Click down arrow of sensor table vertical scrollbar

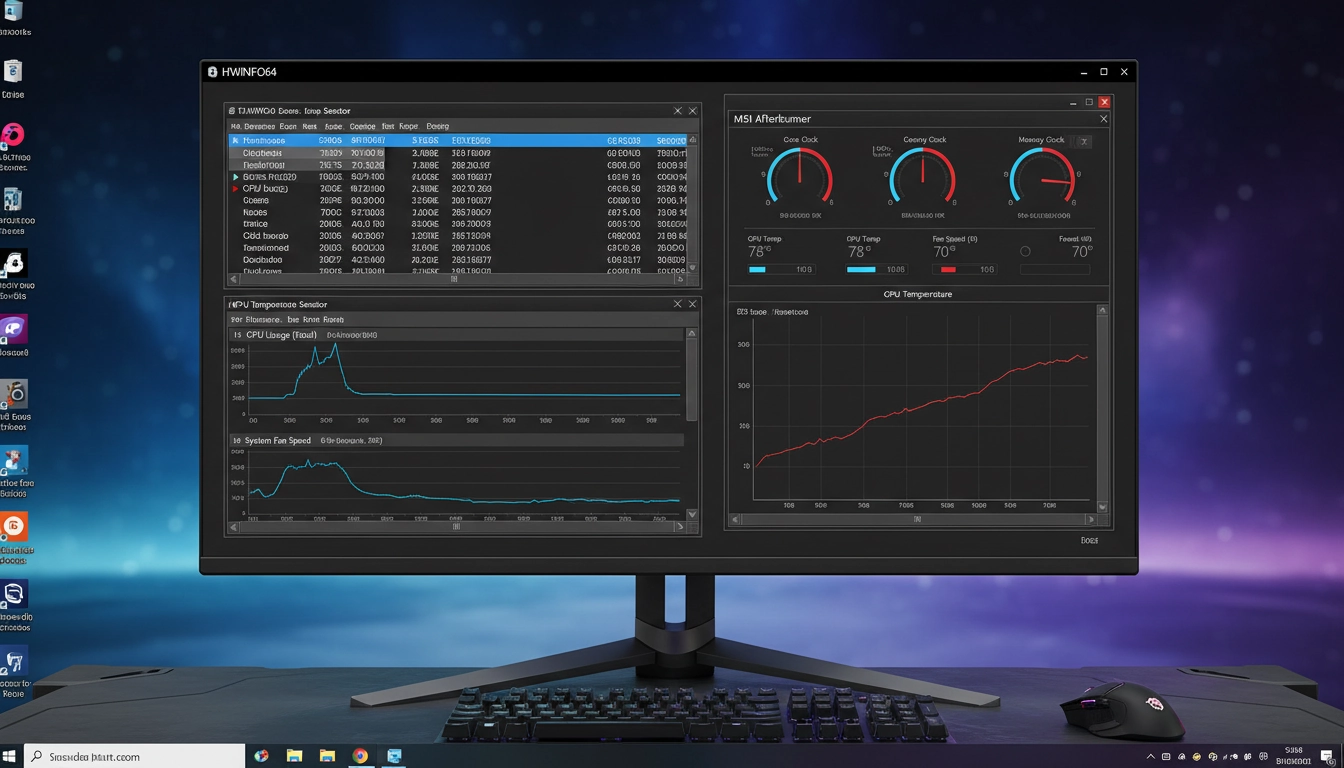point(692,268)
